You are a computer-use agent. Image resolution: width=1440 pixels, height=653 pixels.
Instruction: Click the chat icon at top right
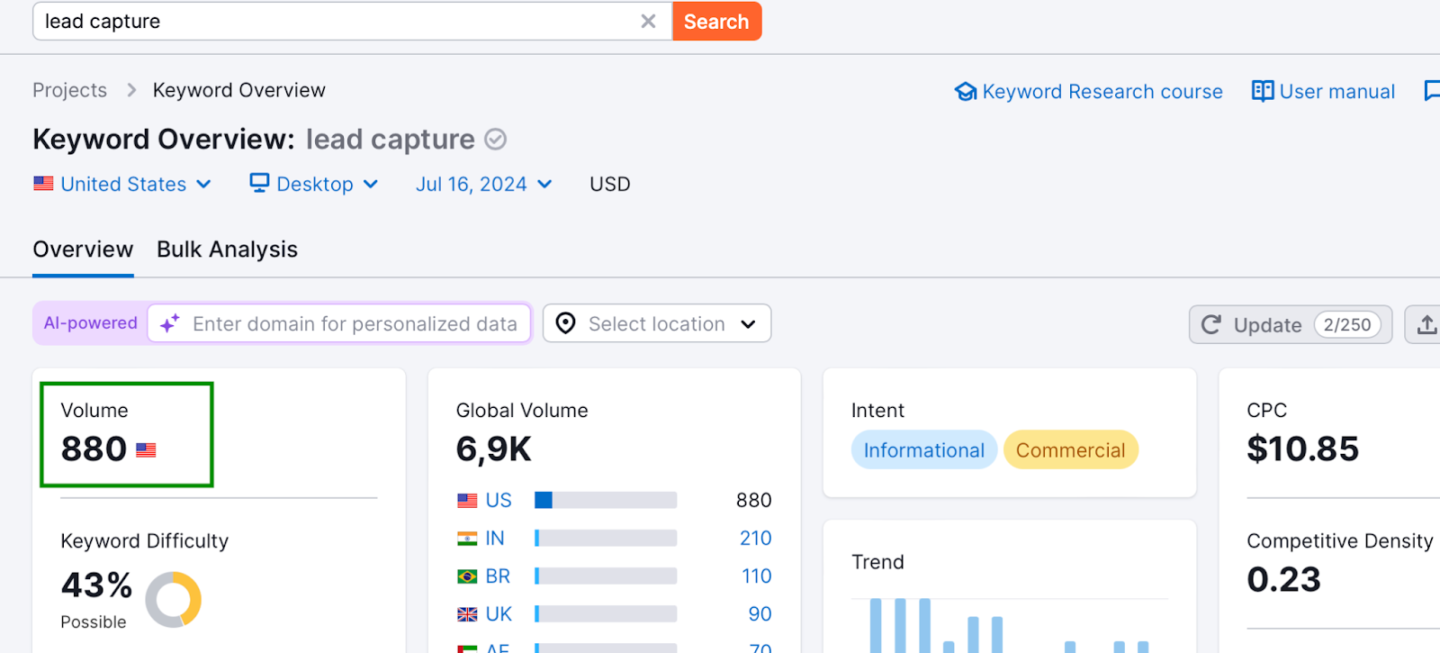(1431, 92)
